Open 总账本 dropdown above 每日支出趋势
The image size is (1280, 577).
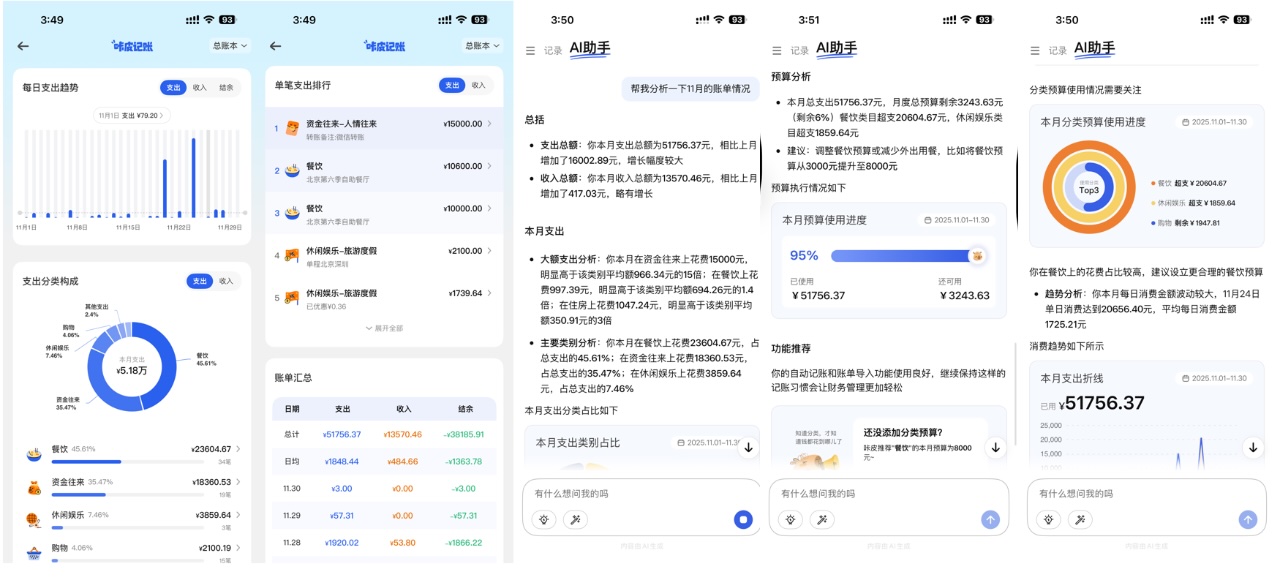(x=230, y=46)
